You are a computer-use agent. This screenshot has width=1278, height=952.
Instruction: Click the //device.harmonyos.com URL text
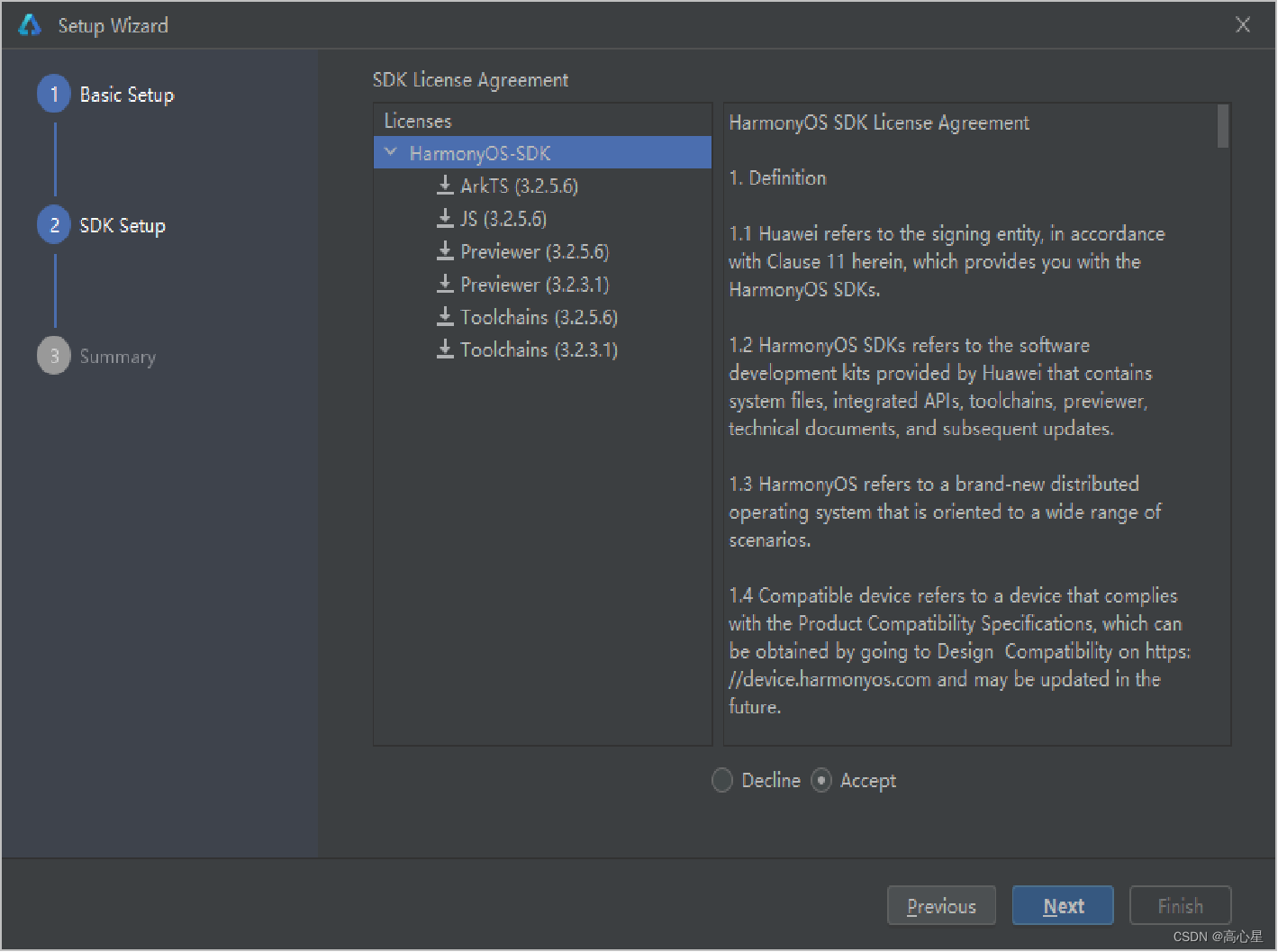point(829,679)
